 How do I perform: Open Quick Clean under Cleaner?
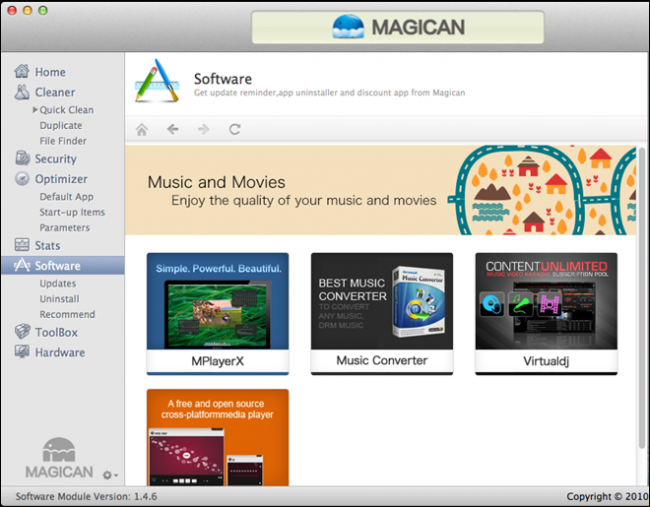coord(66,110)
